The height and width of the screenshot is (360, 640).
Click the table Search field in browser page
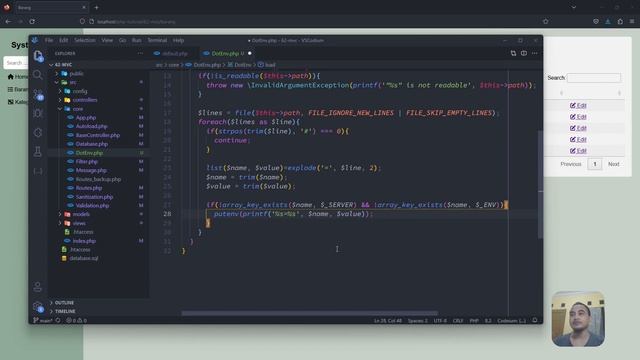click(x=594, y=78)
